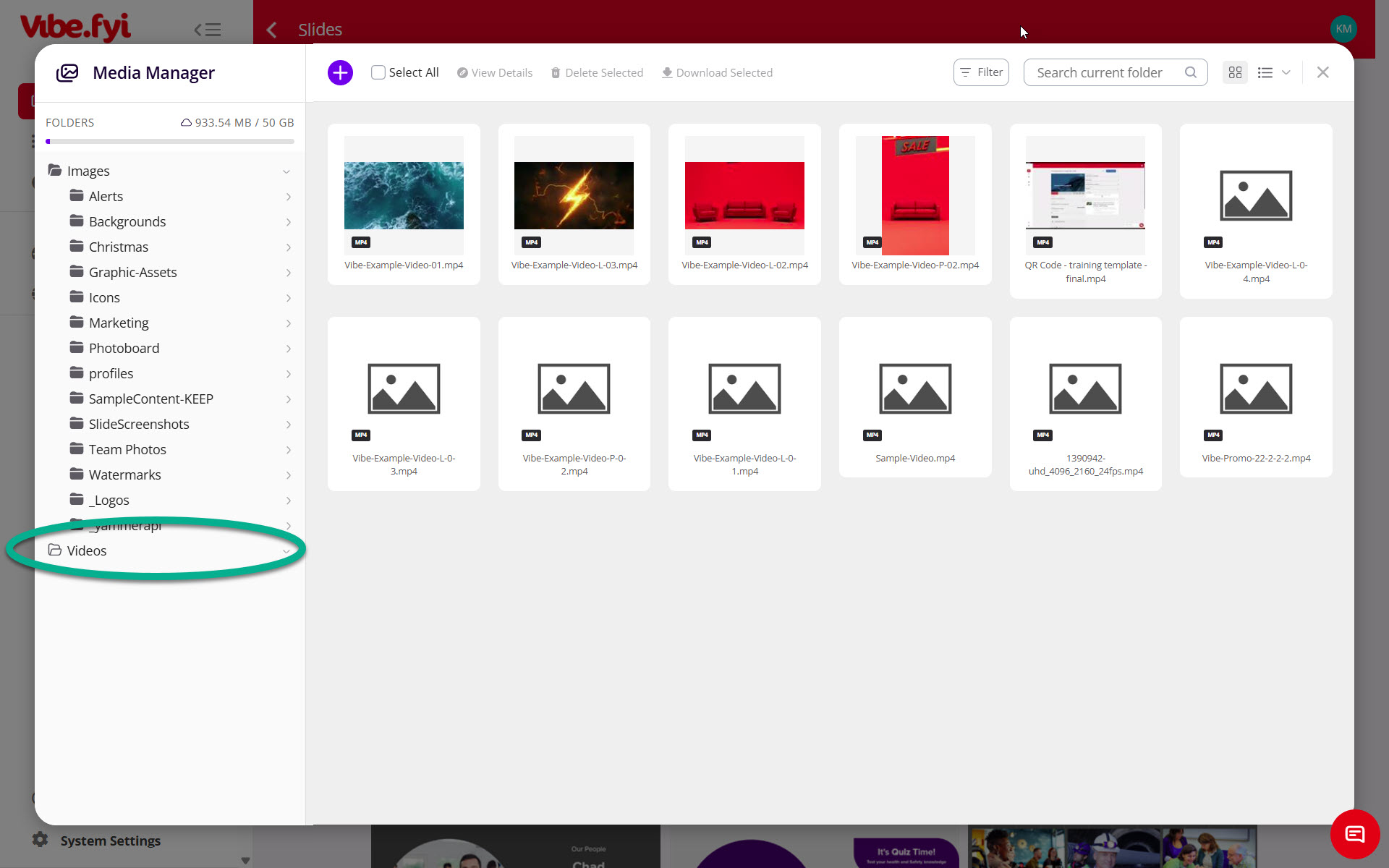Click the Vibe-Example-Video-L-0-1.mp4 file name
Image resolution: width=1389 pixels, height=868 pixels.
coord(744,464)
